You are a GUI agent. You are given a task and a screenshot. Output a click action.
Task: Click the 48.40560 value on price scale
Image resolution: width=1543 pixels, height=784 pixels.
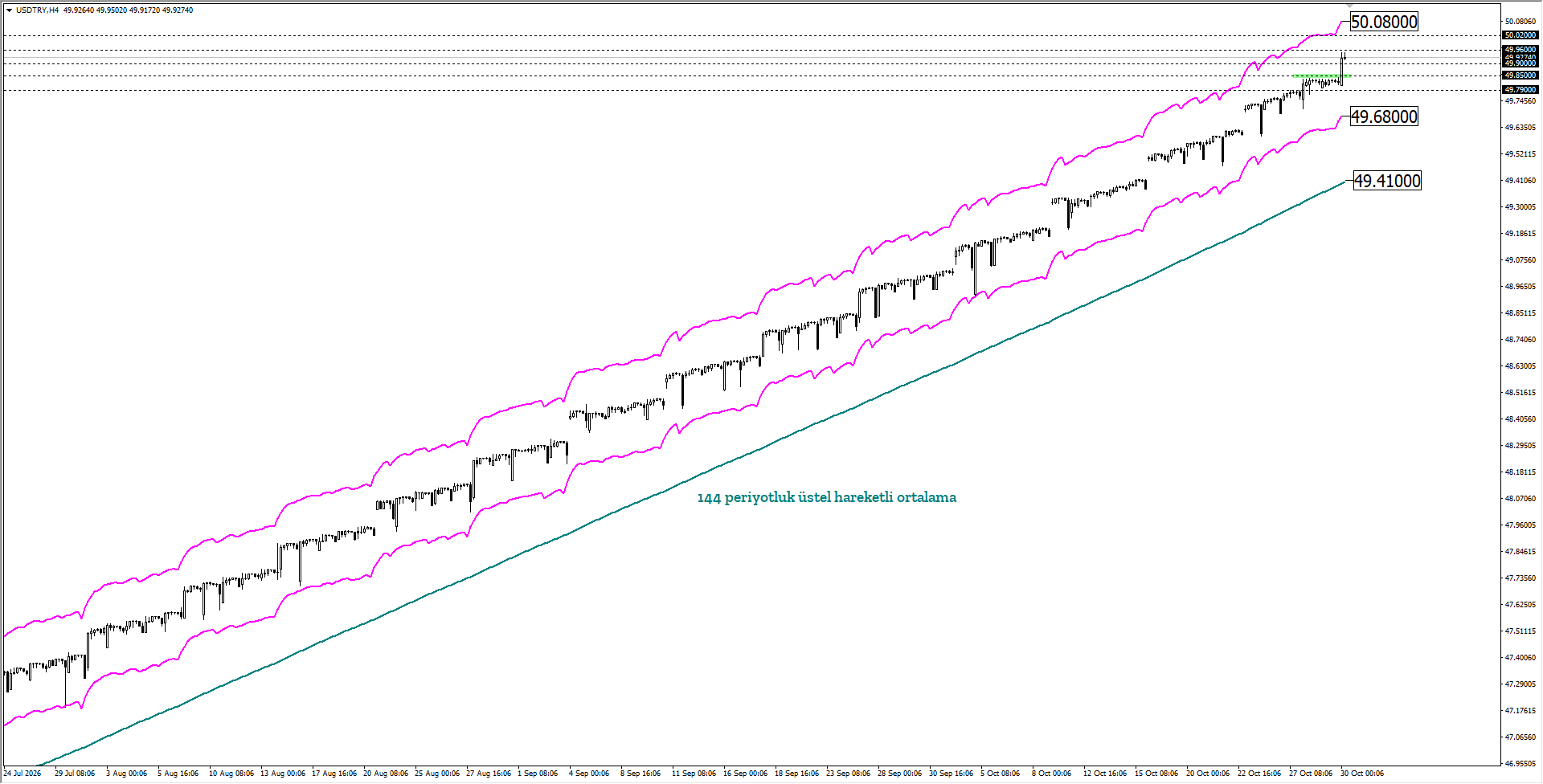tap(1520, 419)
